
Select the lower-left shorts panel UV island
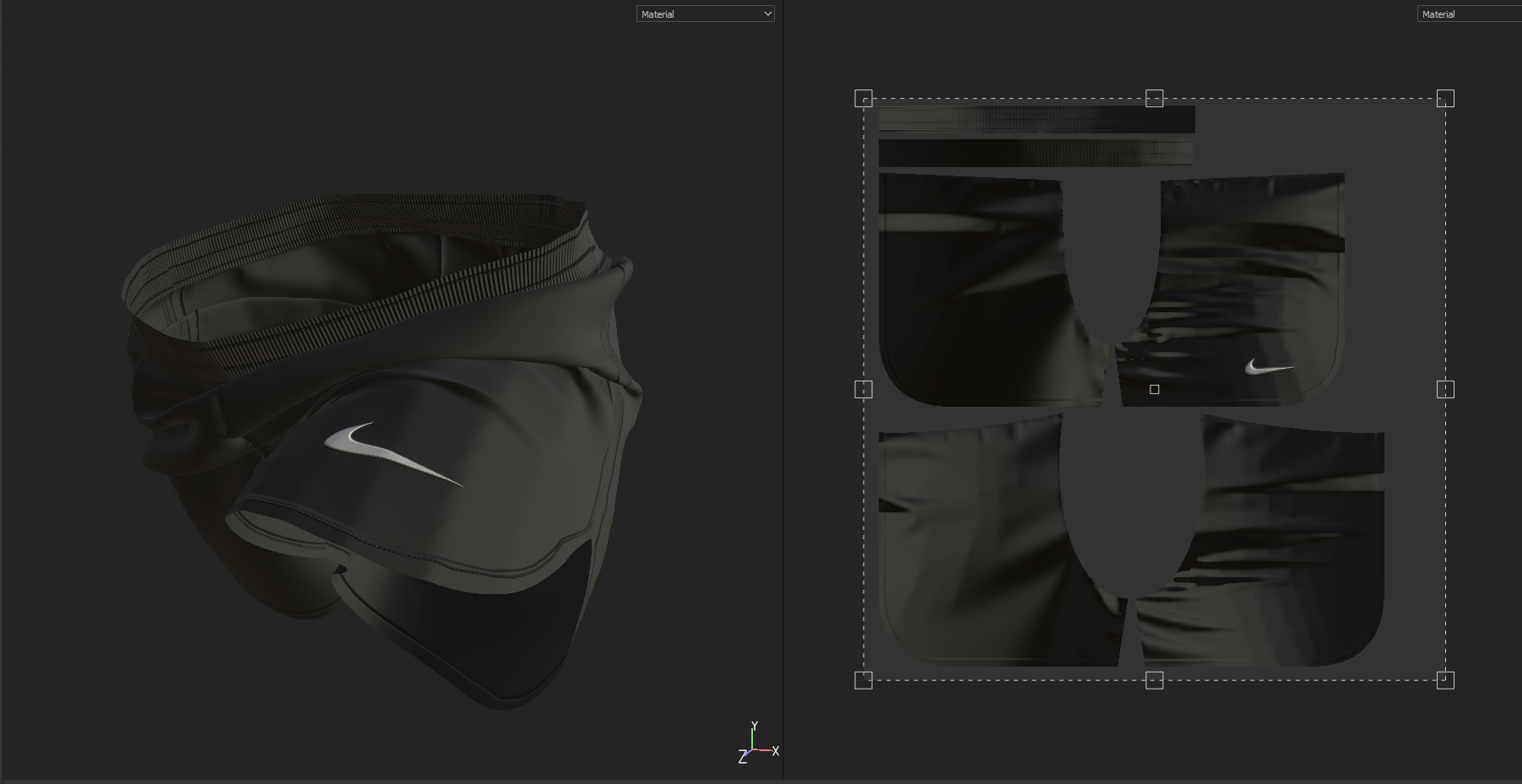pos(971,540)
